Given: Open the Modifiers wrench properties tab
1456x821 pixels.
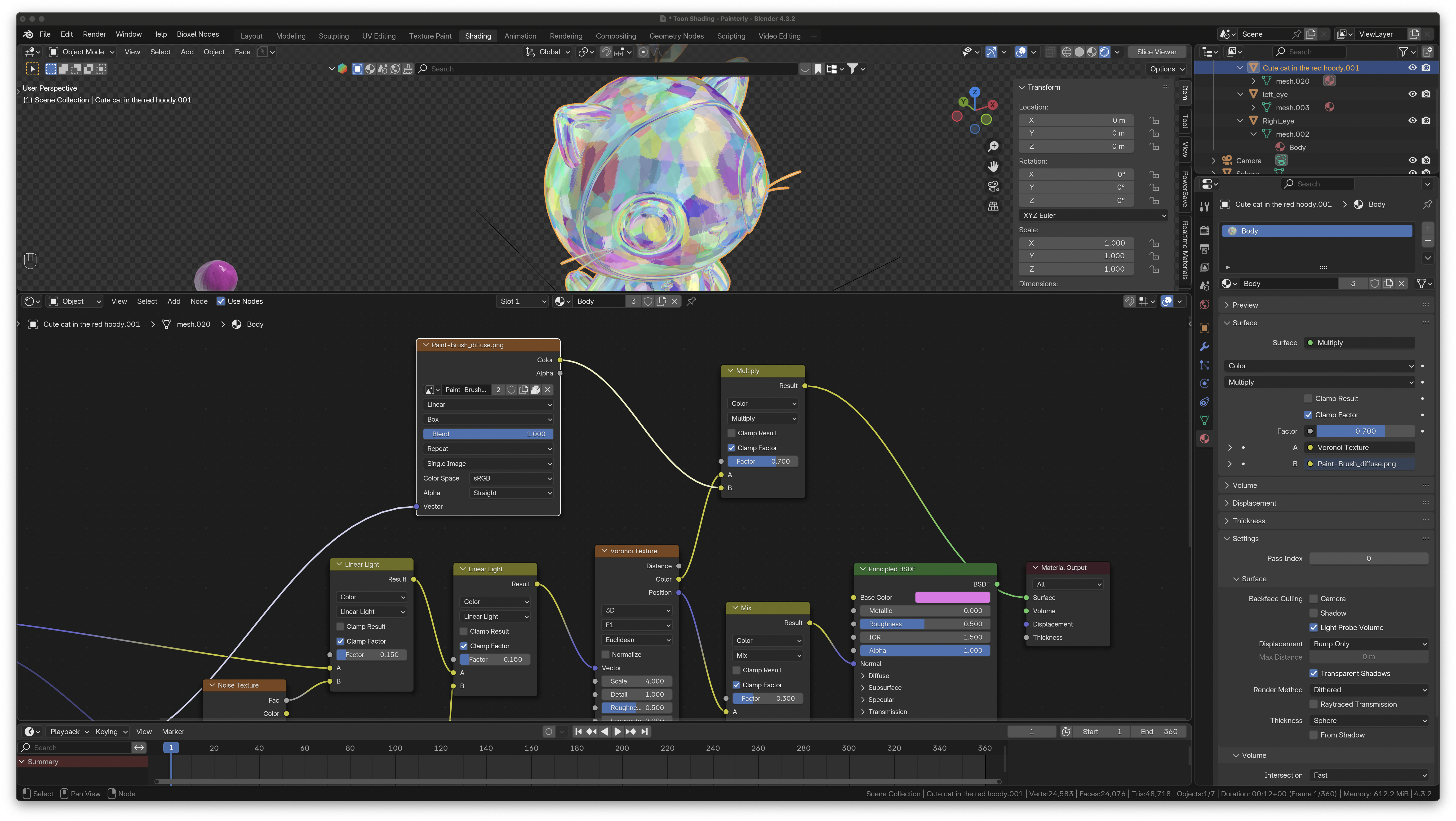Looking at the screenshot, I should coord(1204,346).
